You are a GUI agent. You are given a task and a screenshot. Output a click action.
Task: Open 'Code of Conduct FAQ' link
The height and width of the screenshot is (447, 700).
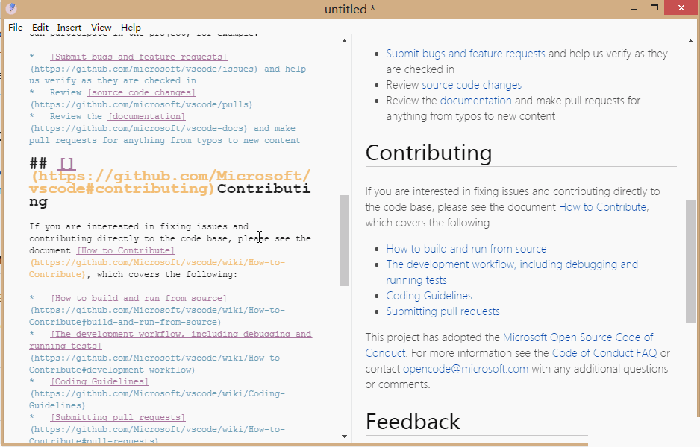(x=604, y=353)
